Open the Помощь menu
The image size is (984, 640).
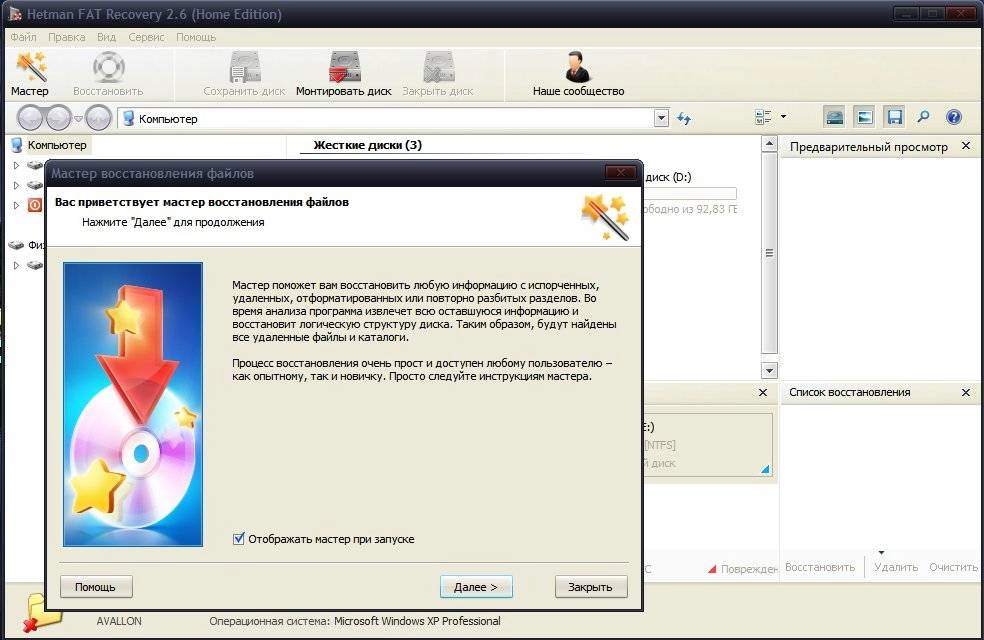coord(196,37)
